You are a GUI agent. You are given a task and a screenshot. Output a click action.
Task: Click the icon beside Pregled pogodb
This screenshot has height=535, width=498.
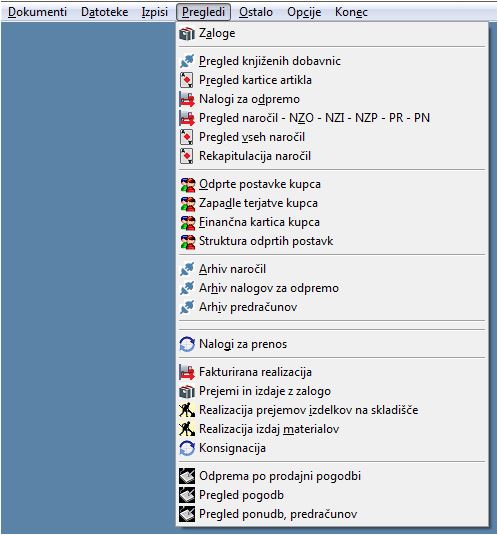coord(187,495)
